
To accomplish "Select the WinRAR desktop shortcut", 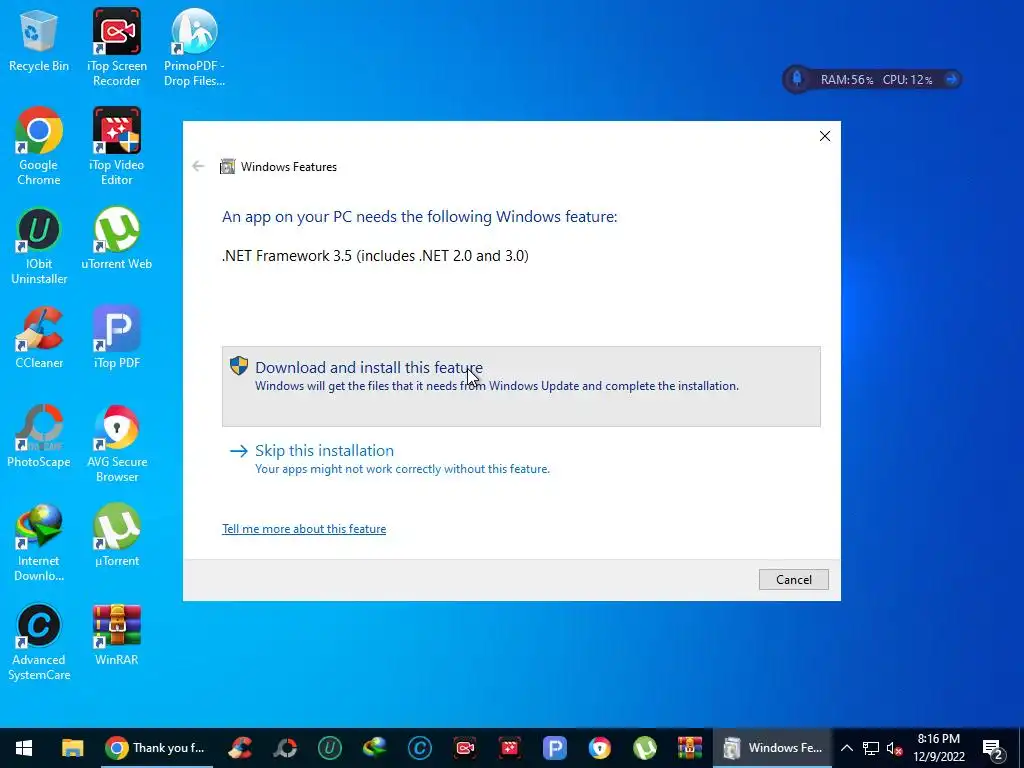I will pos(116,634).
